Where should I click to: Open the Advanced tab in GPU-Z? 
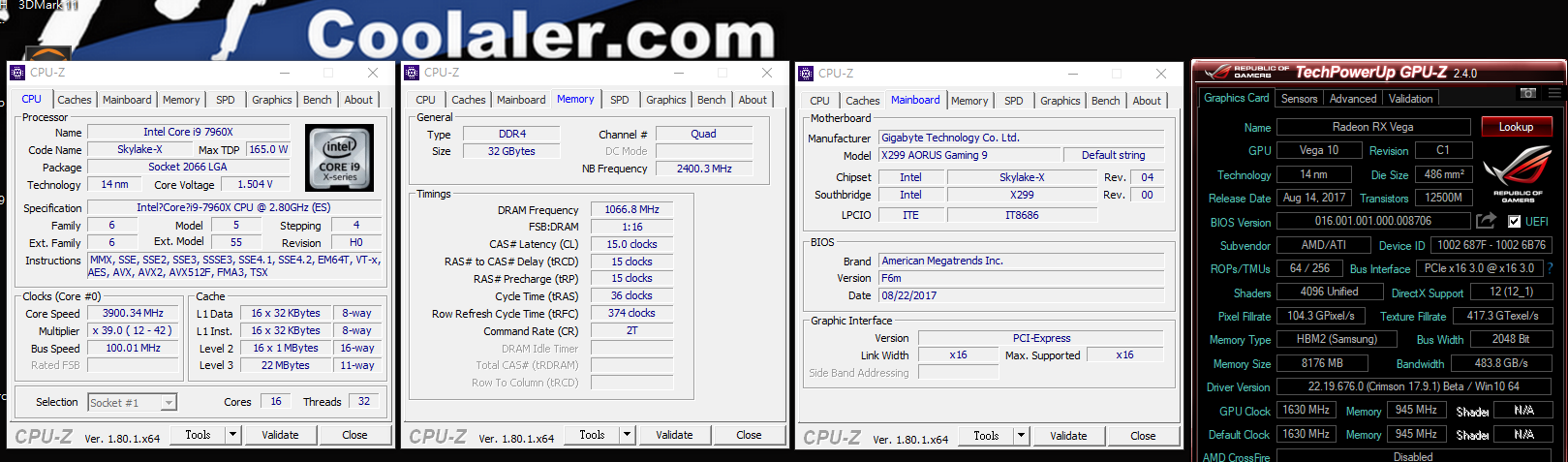tap(1353, 99)
